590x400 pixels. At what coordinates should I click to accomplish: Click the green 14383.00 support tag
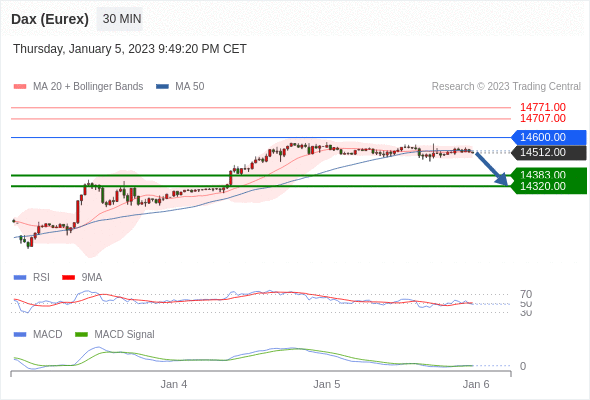click(x=549, y=174)
